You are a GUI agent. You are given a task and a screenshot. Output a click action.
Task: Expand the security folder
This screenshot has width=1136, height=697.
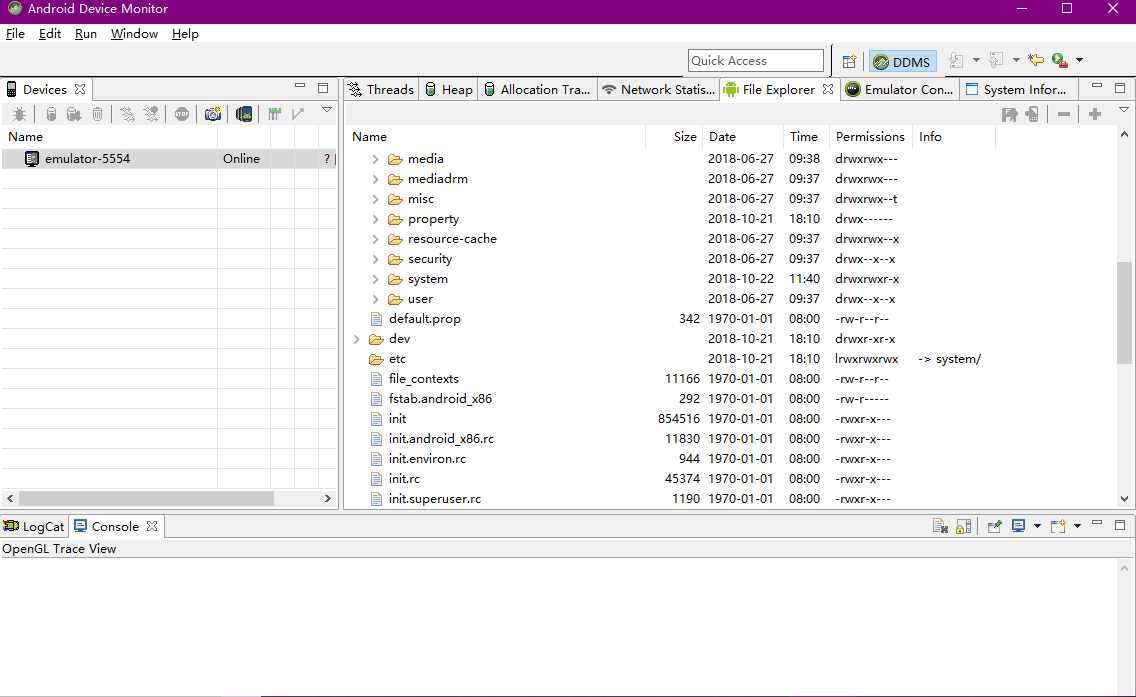point(375,259)
